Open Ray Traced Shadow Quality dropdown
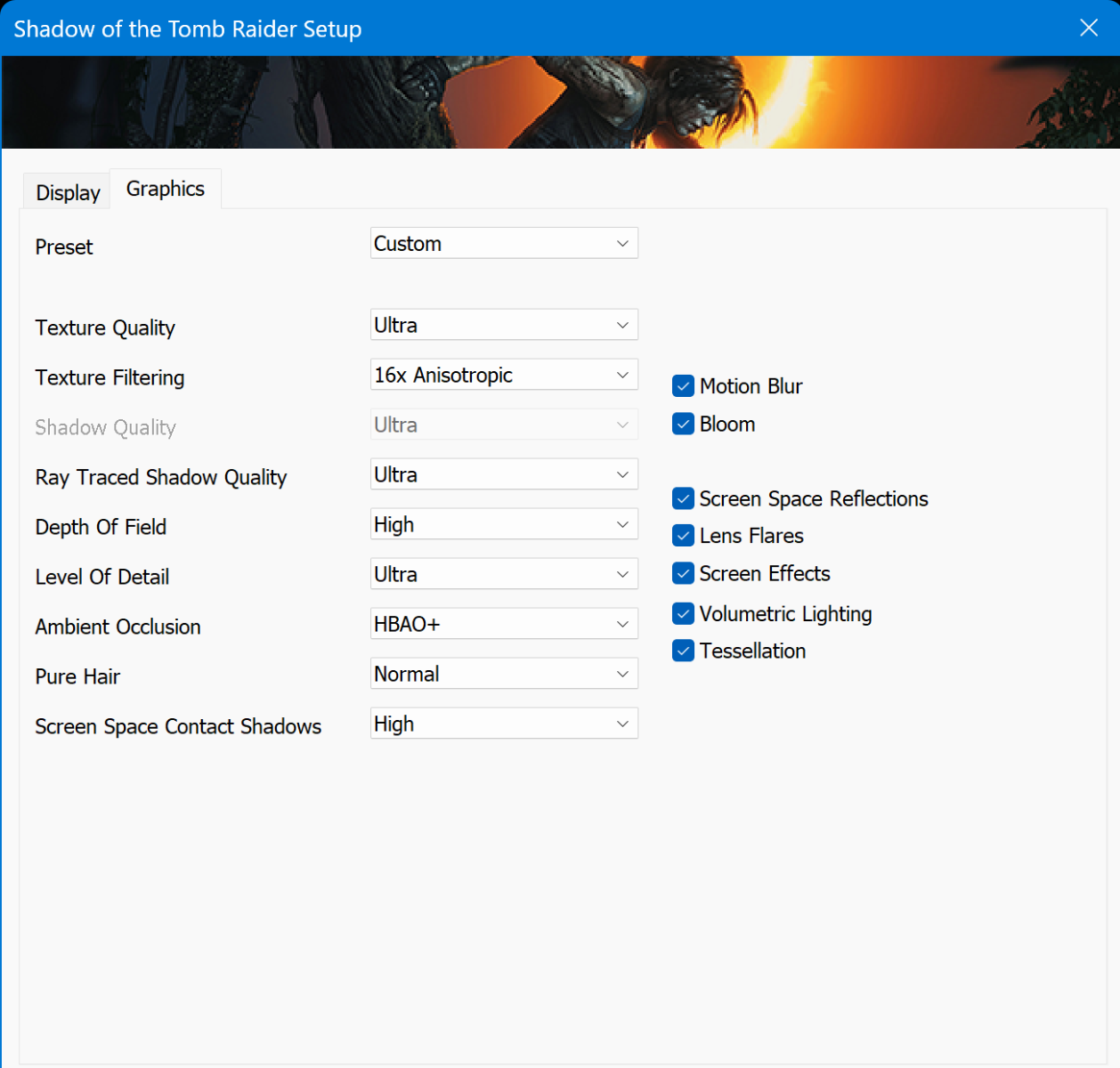 (504, 474)
